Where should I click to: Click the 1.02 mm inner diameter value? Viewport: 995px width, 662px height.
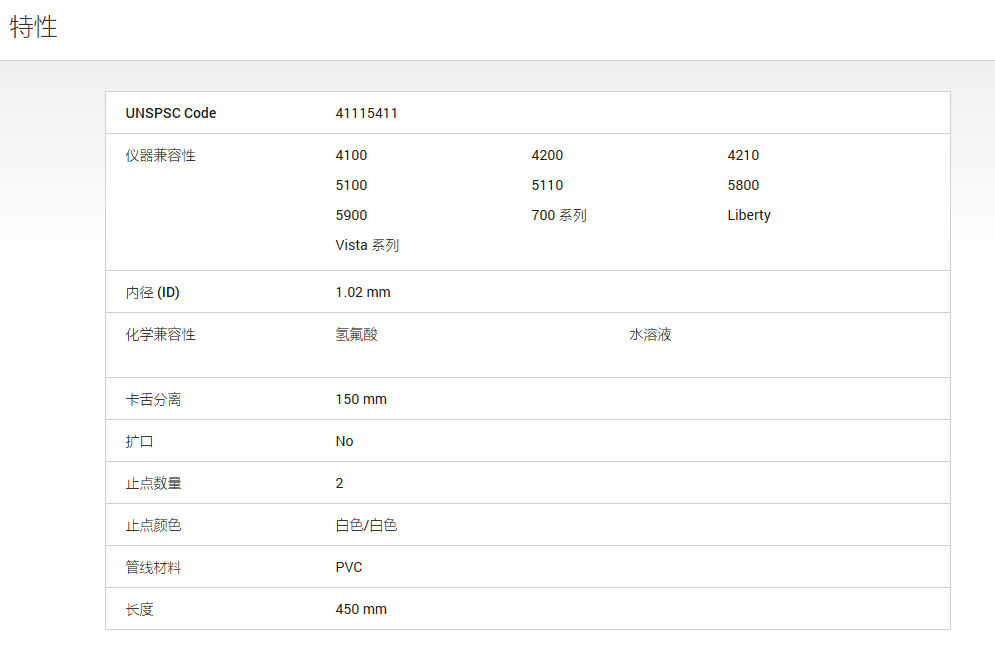[x=363, y=293]
